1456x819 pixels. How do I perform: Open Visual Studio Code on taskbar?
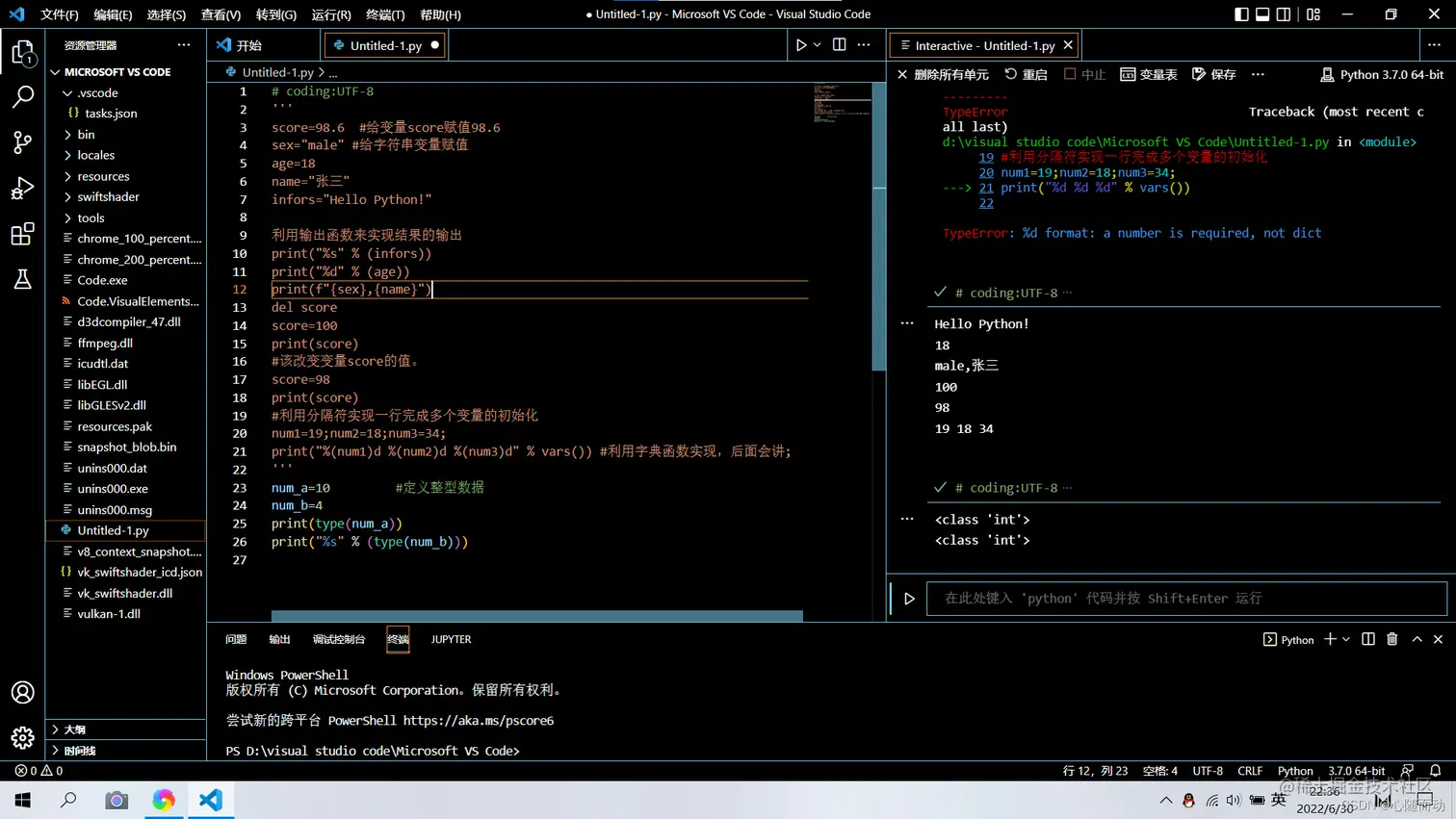tap(210, 800)
